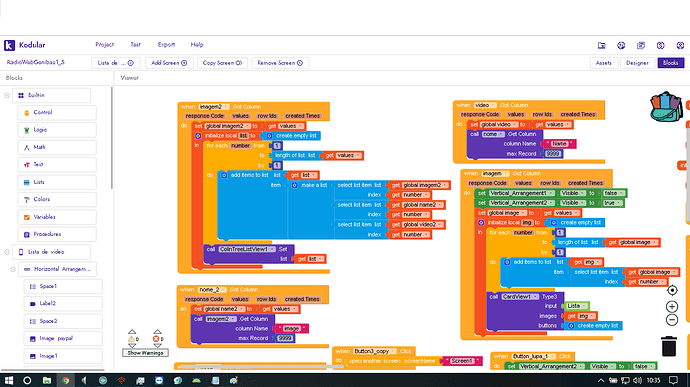Select the Logic blocks category
This screenshot has width=690, height=387.
(57, 130)
